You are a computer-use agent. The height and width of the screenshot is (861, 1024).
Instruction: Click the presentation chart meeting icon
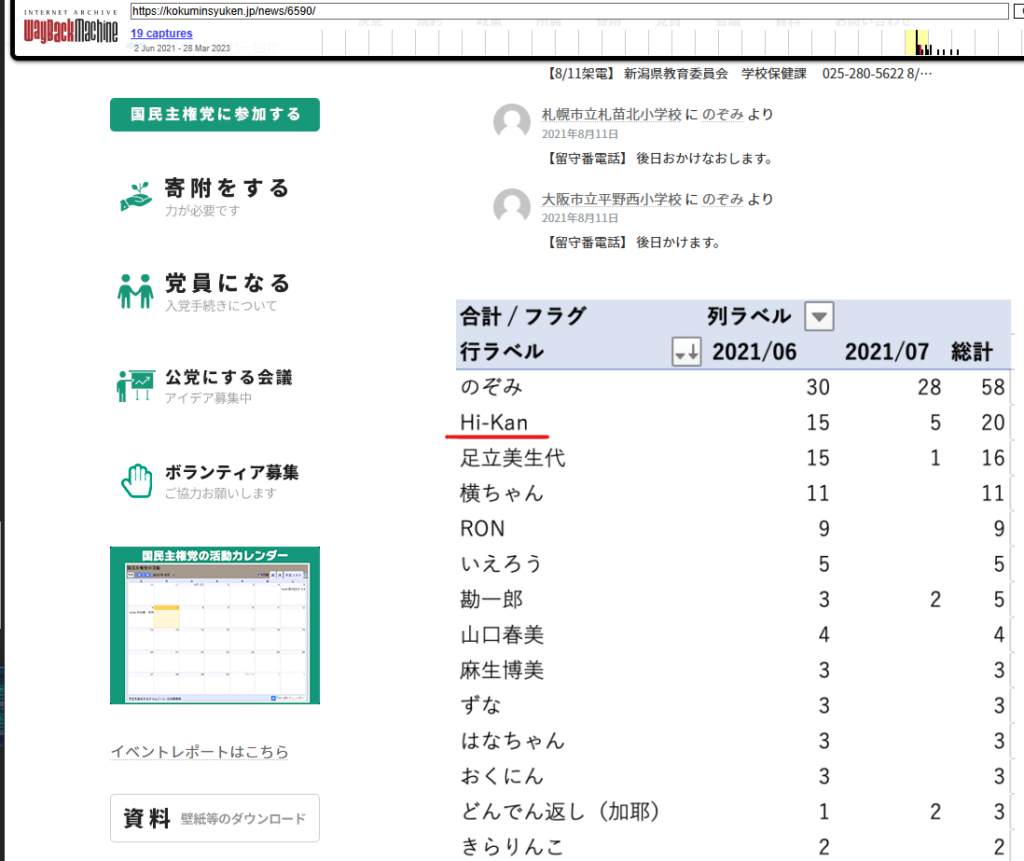tap(135, 385)
